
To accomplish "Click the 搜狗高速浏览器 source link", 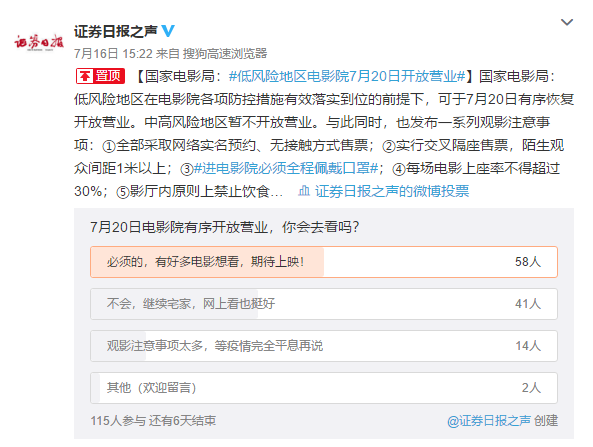I will click(225, 54).
